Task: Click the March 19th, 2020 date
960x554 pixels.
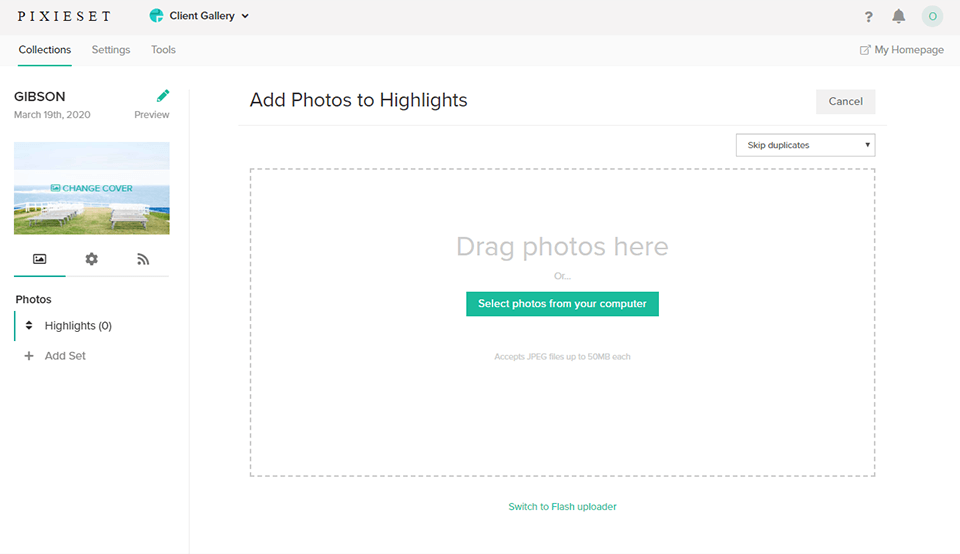Action: coord(52,114)
